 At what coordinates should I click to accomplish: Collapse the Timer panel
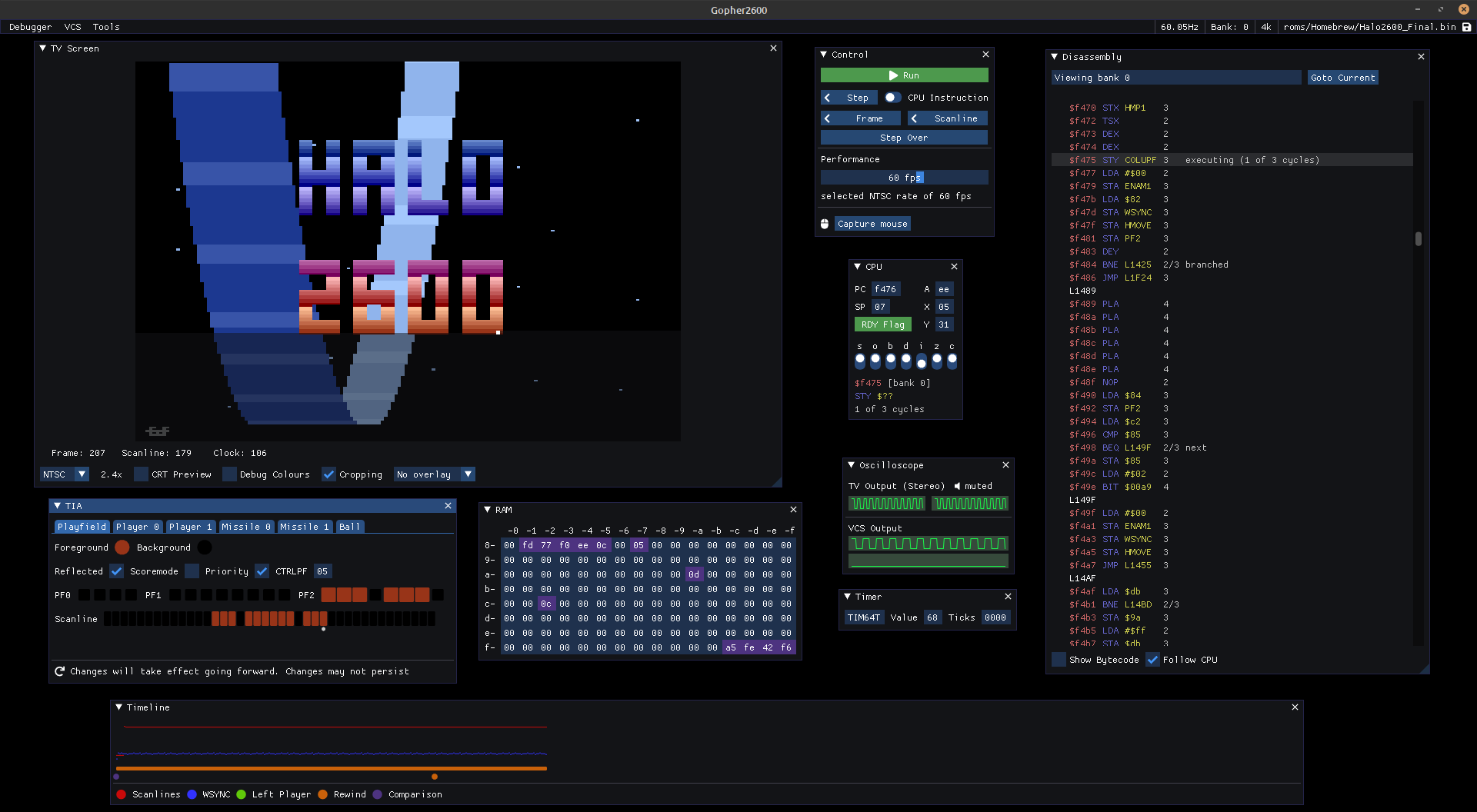pos(848,597)
